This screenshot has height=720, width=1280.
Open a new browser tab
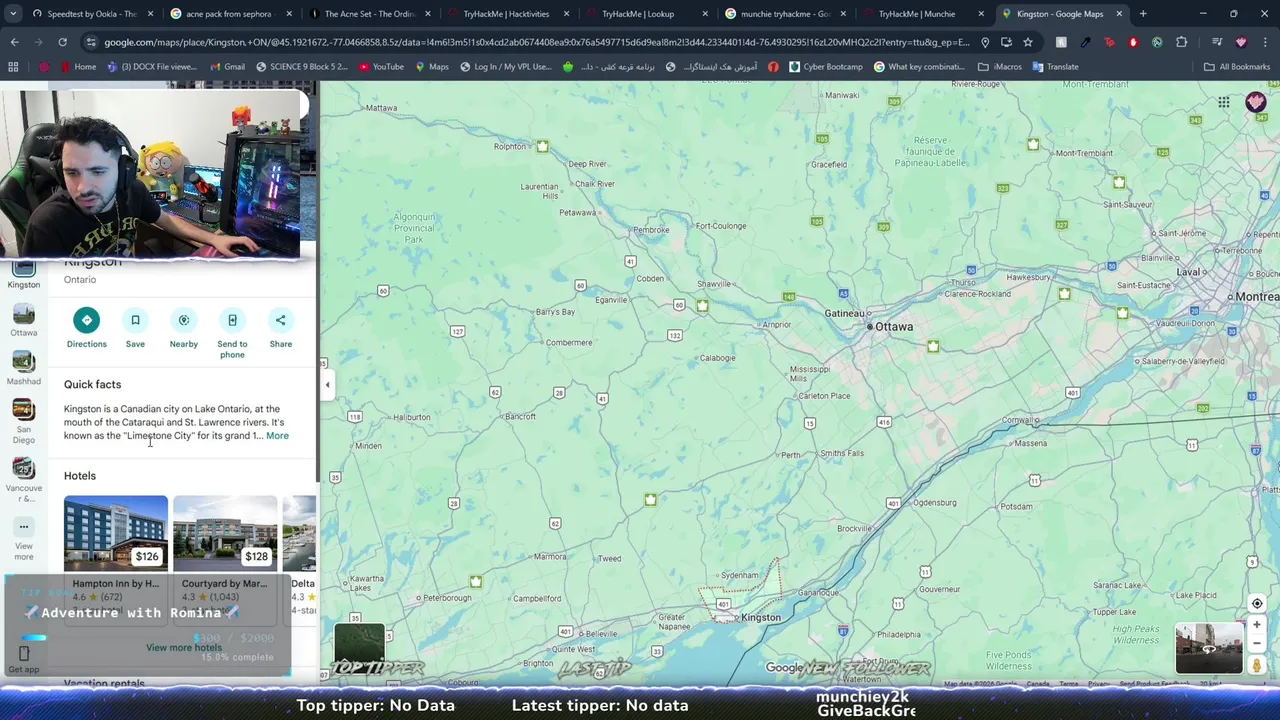pos(1143,14)
